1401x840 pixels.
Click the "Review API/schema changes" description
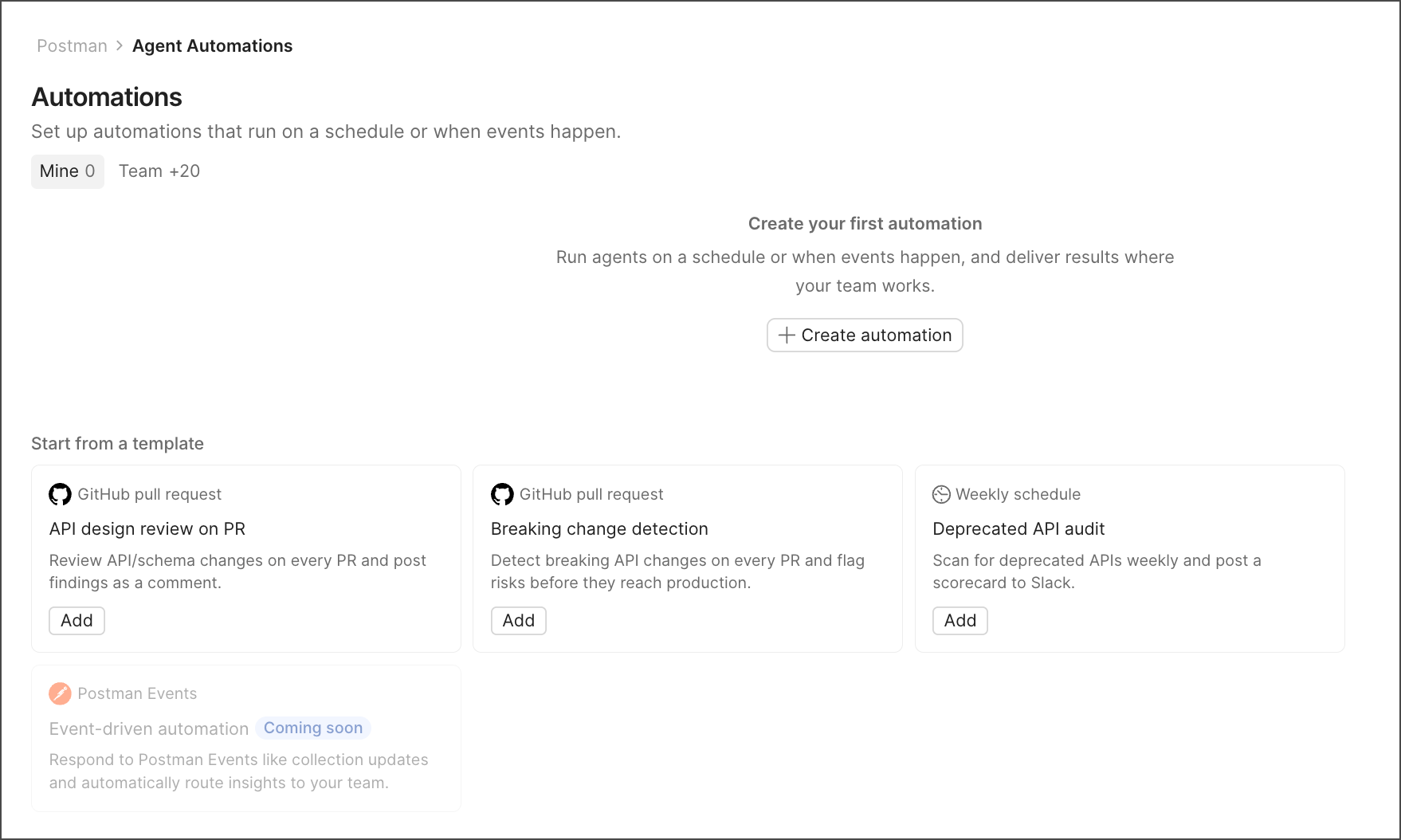tap(237, 571)
